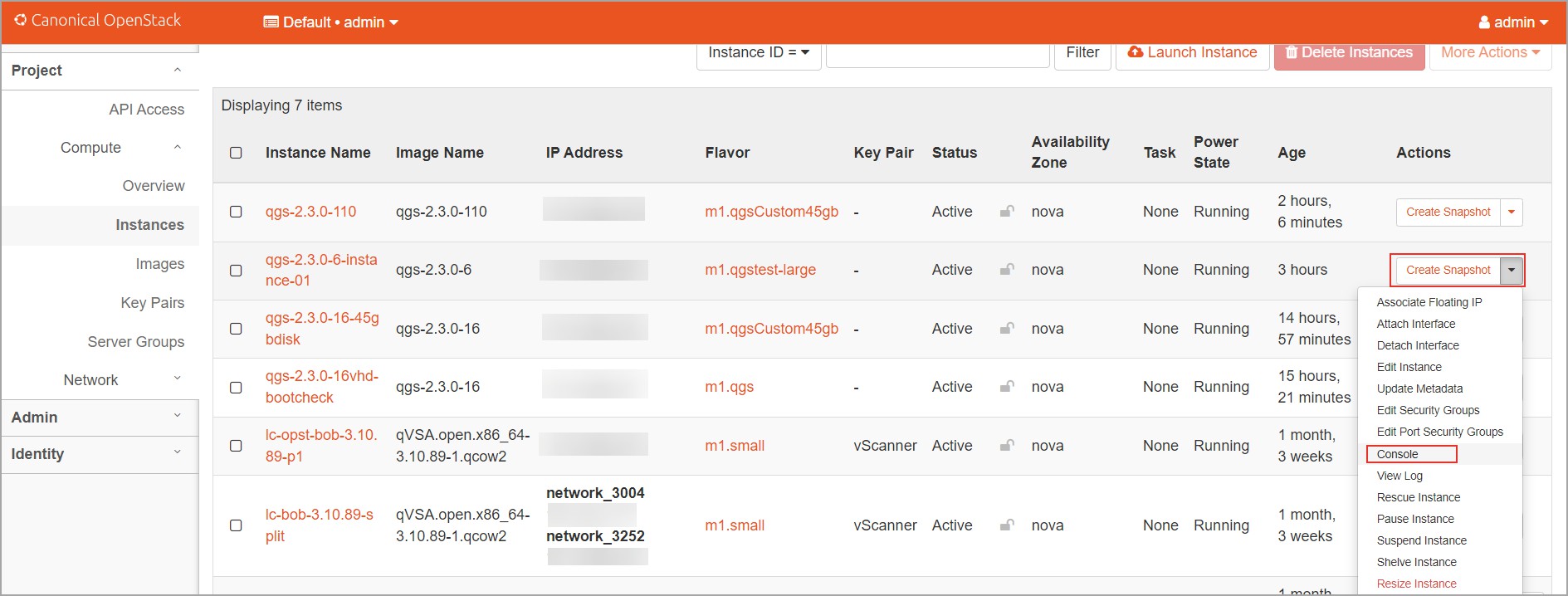Open the qgs-2.3.0-6-instance-01 instance link

tap(321, 270)
